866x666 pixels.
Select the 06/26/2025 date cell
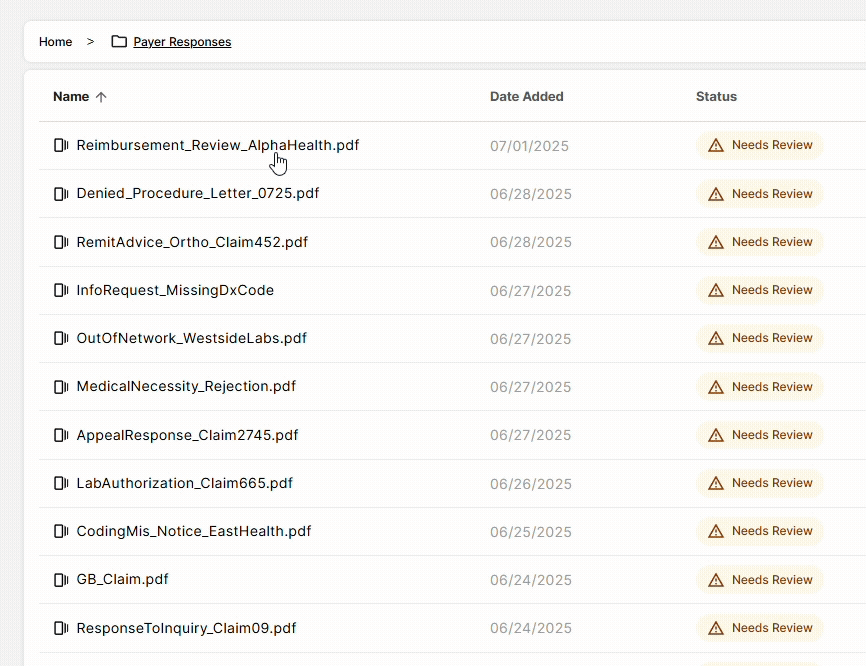(530, 484)
